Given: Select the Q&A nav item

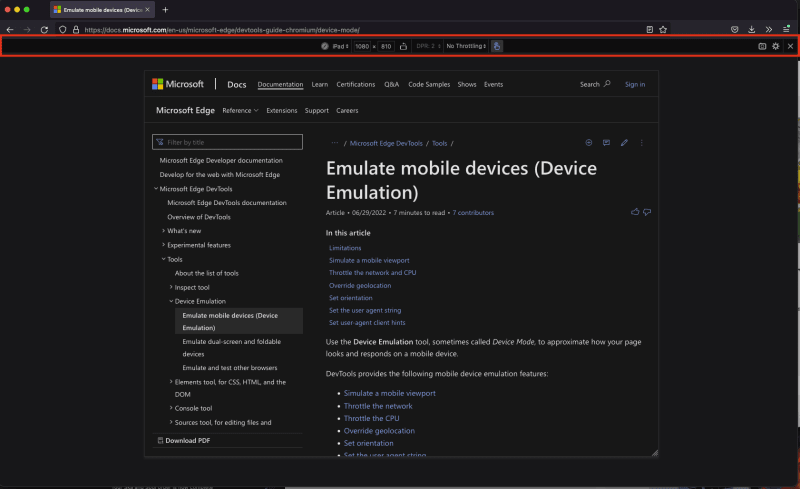Looking at the screenshot, I should pyautogui.click(x=392, y=85).
